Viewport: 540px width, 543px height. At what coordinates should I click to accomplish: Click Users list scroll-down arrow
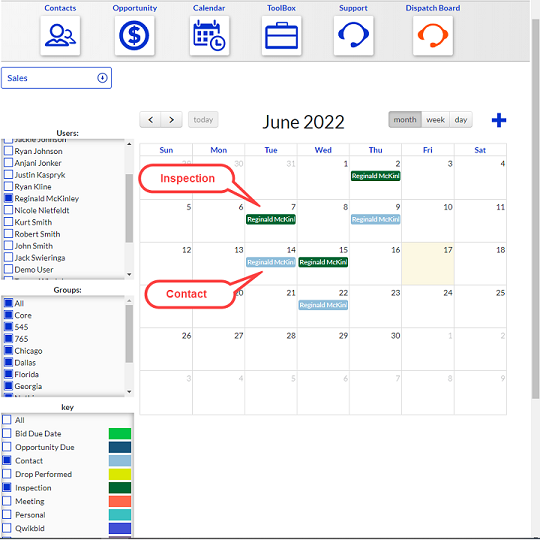tap(129, 274)
